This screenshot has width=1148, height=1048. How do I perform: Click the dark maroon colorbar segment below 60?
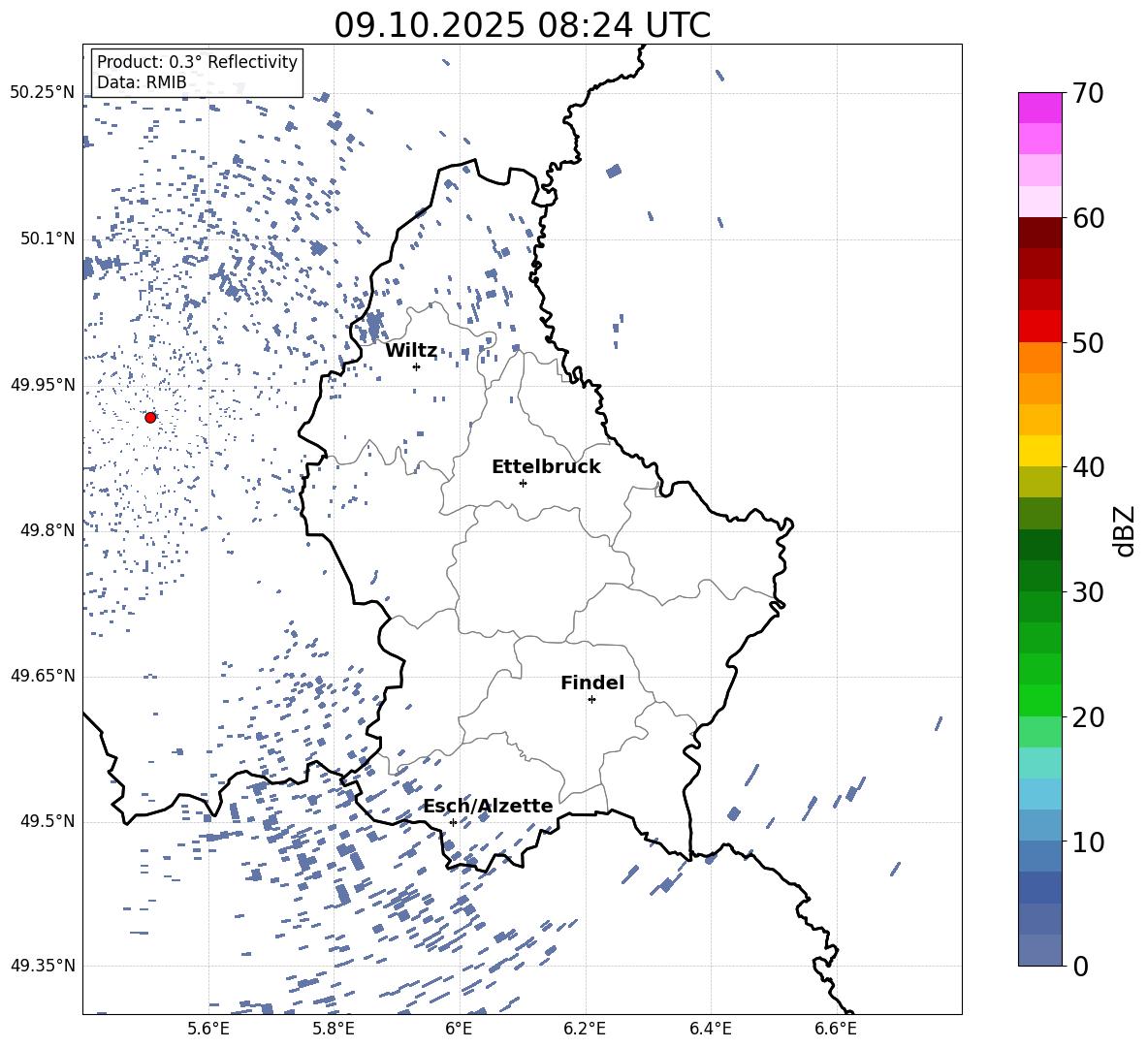[x=1039, y=233]
